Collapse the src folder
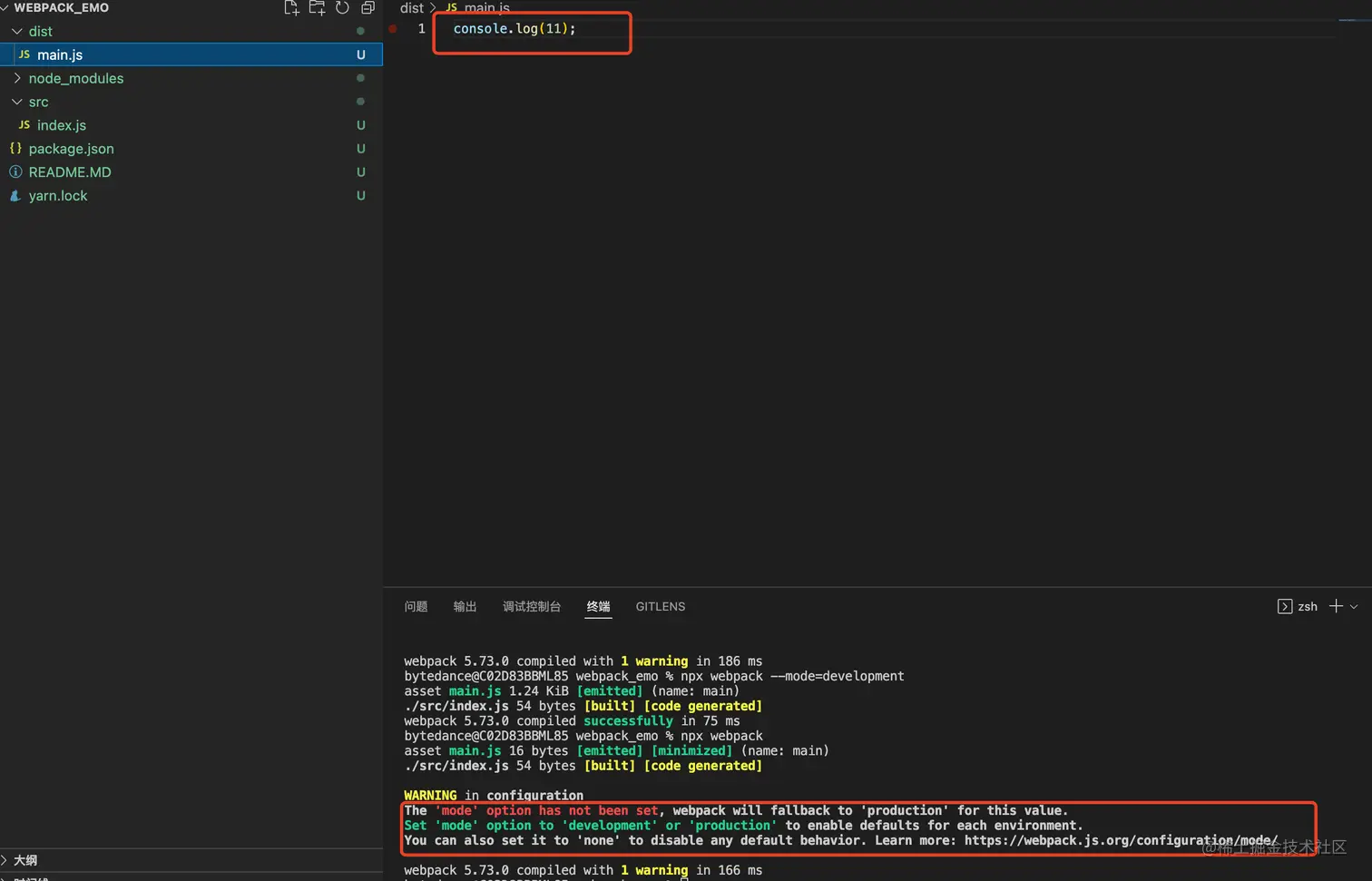The image size is (1372, 881). coord(16,102)
